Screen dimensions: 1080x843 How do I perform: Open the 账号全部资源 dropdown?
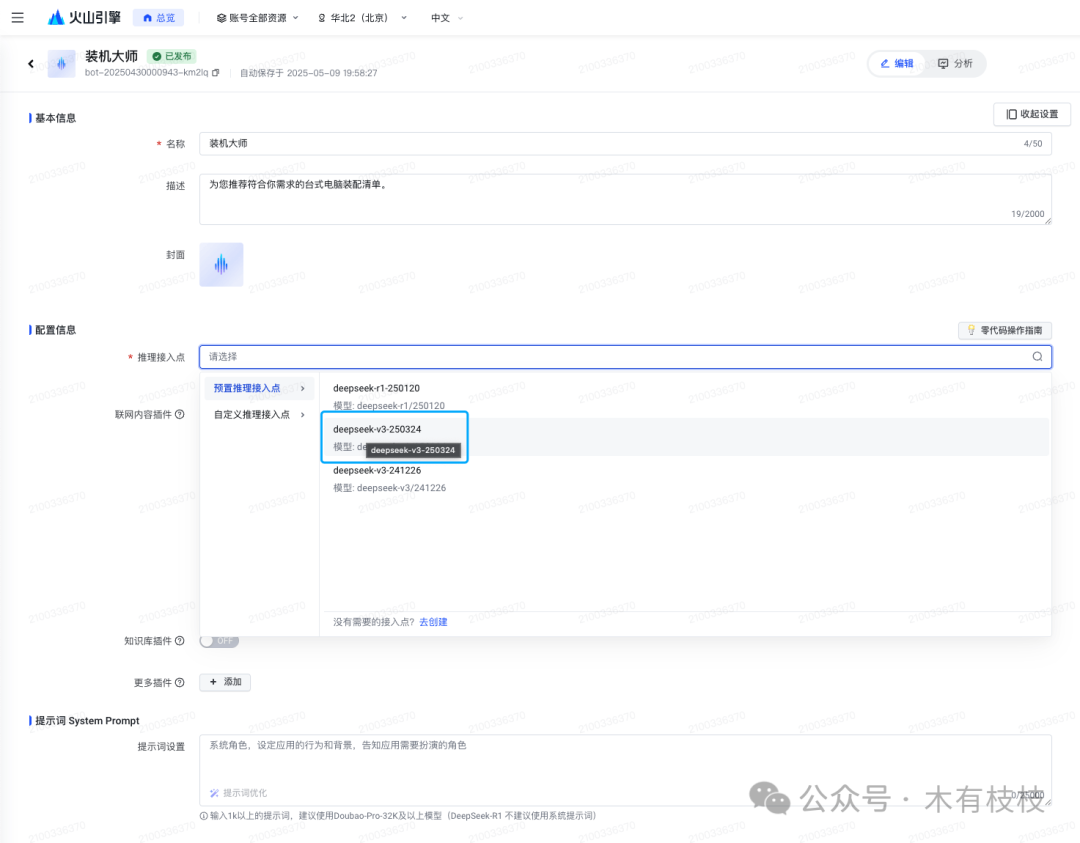258,18
